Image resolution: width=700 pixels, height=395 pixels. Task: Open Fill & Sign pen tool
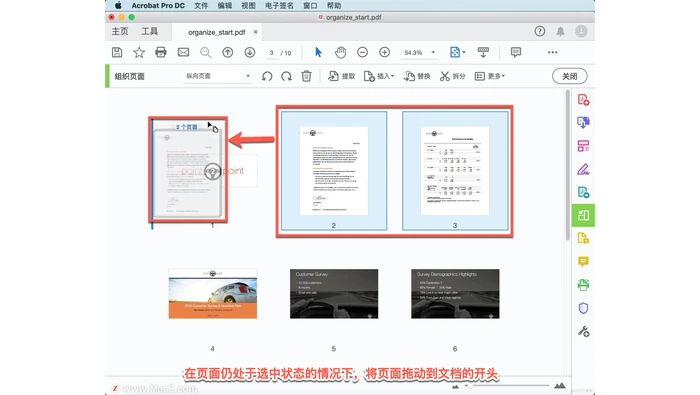click(583, 169)
